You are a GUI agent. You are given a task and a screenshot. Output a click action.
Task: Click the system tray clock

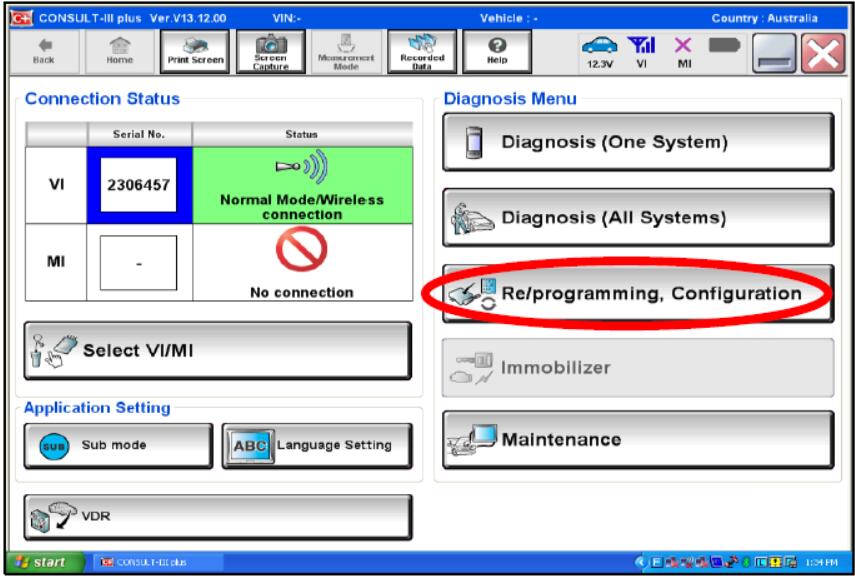(x=821, y=562)
